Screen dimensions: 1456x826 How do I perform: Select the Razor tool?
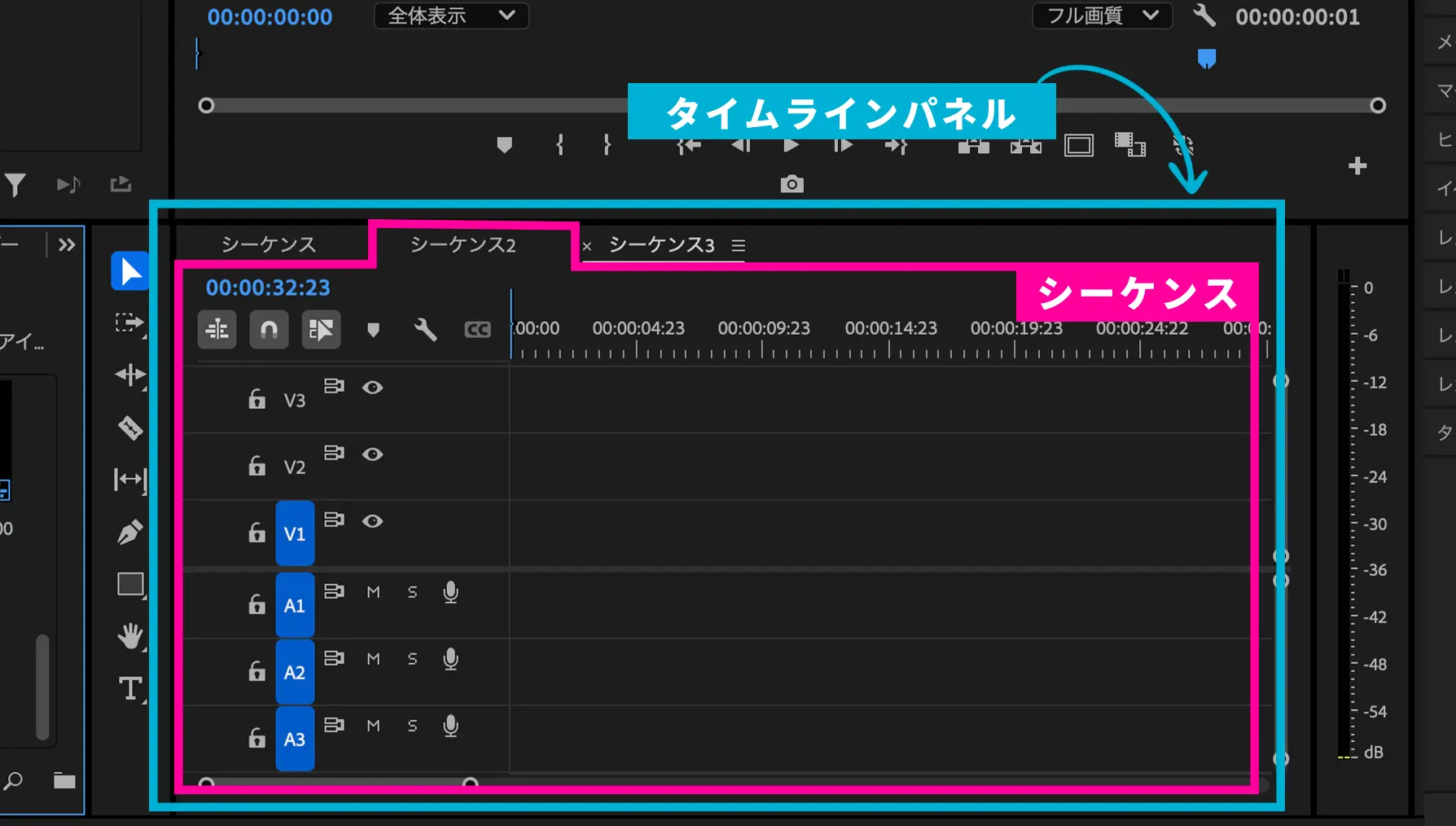(130, 428)
